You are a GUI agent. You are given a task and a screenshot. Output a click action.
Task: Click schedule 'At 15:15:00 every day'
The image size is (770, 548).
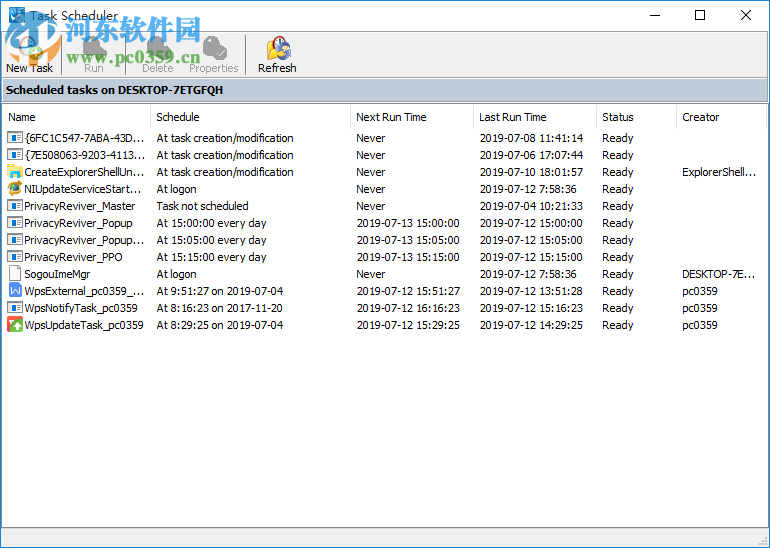[x=211, y=257]
